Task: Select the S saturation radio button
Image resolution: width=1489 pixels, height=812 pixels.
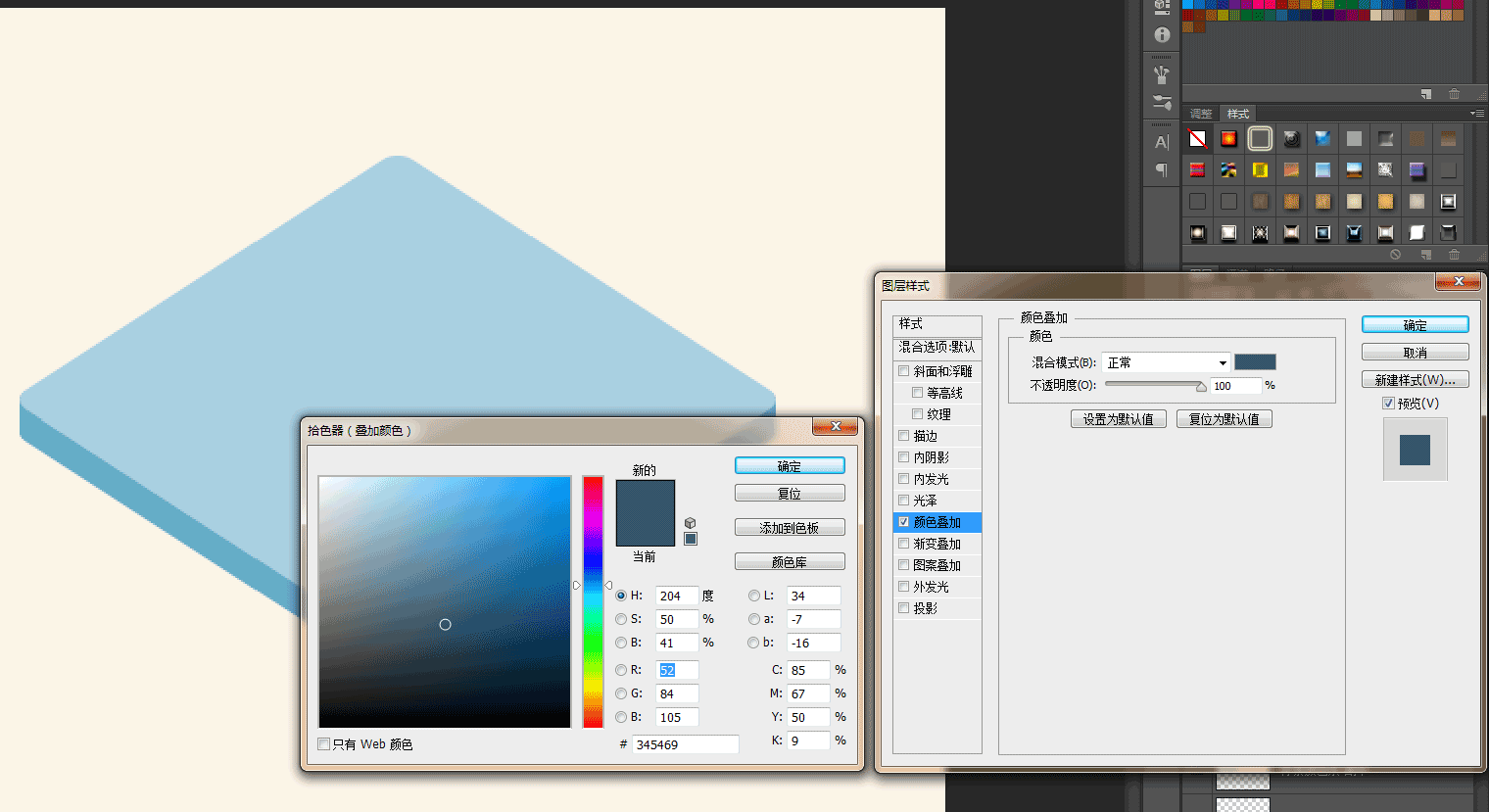Action: (x=621, y=619)
